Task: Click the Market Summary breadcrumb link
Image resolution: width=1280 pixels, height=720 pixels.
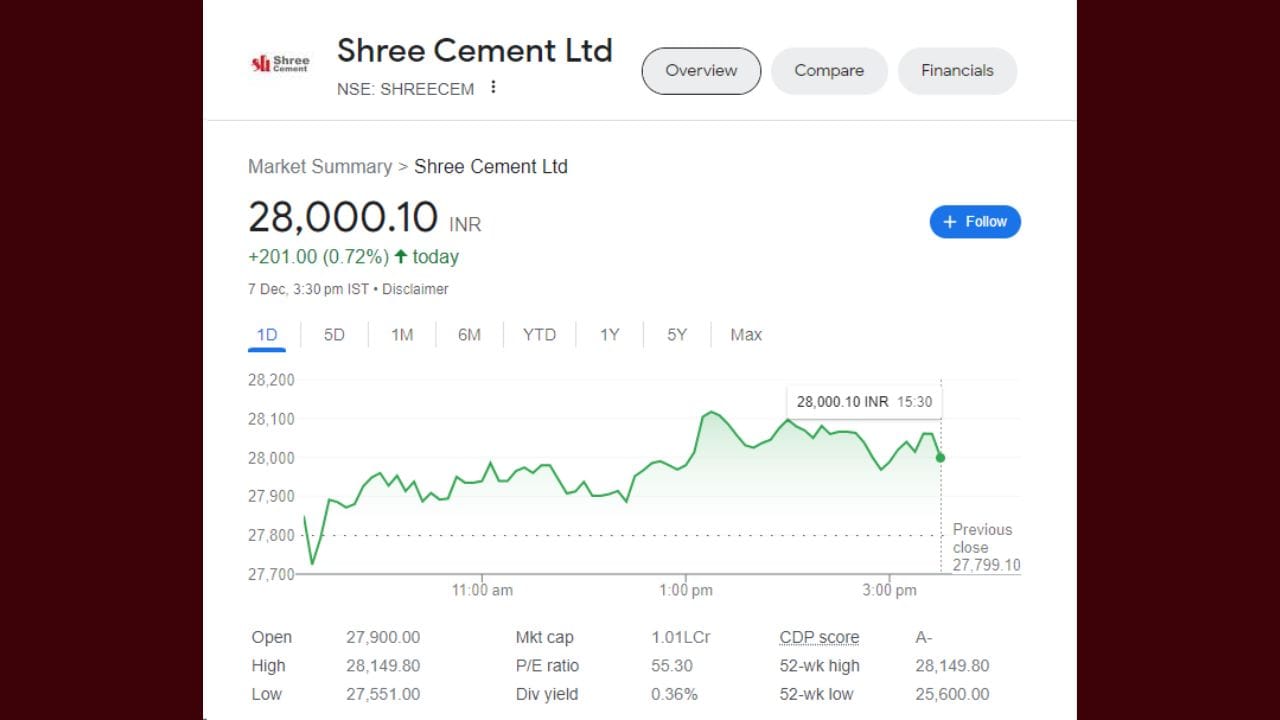Action: tap(320, 167)
